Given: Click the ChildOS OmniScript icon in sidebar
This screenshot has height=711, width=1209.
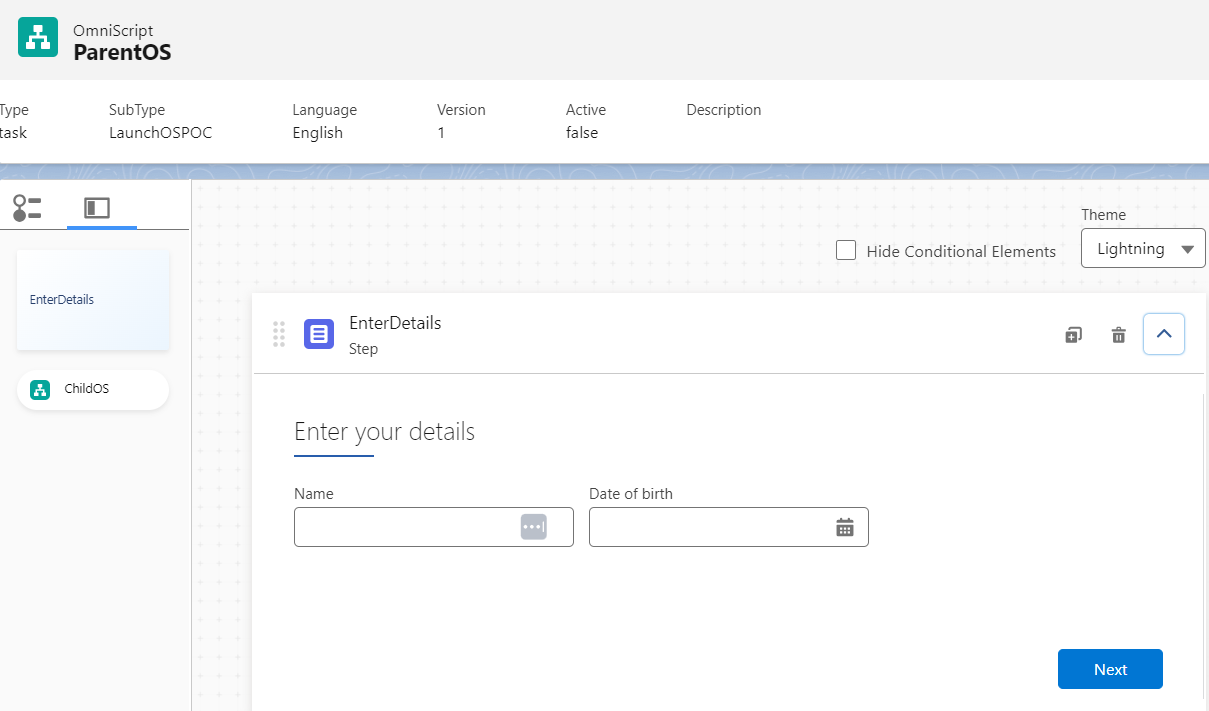Looking at the screenshot, I should (40, 390).
